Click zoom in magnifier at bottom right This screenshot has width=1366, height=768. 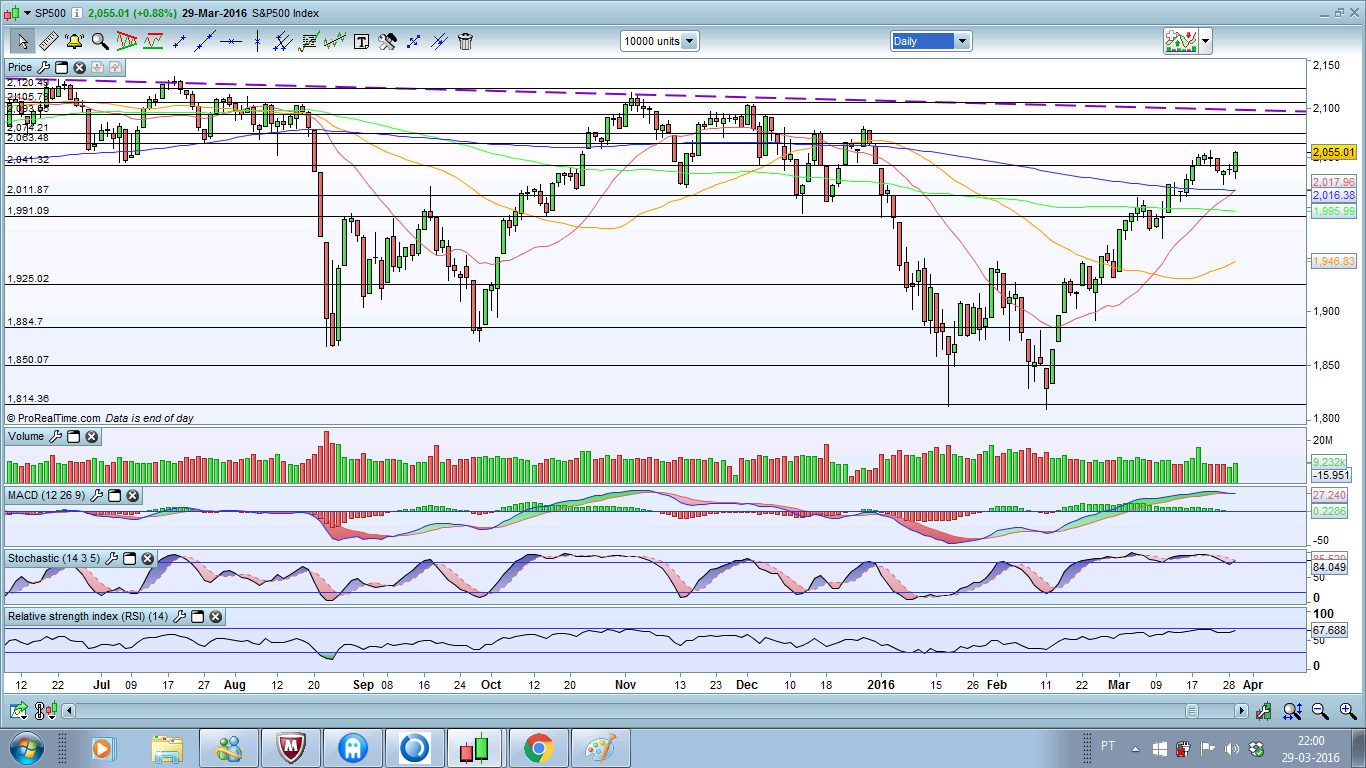[x=1320, y=711]
